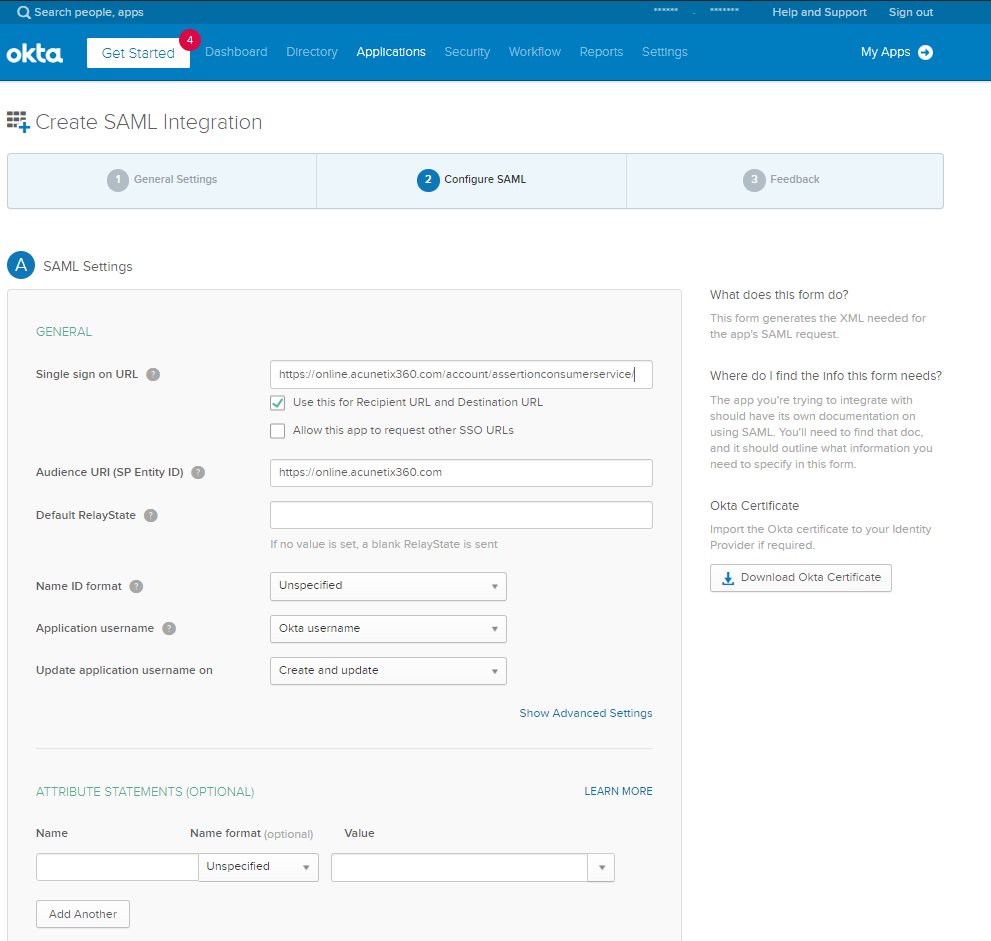Click the step 1 circle for General Settings
The image size is (991, 941).
click(x=118, y=180)
